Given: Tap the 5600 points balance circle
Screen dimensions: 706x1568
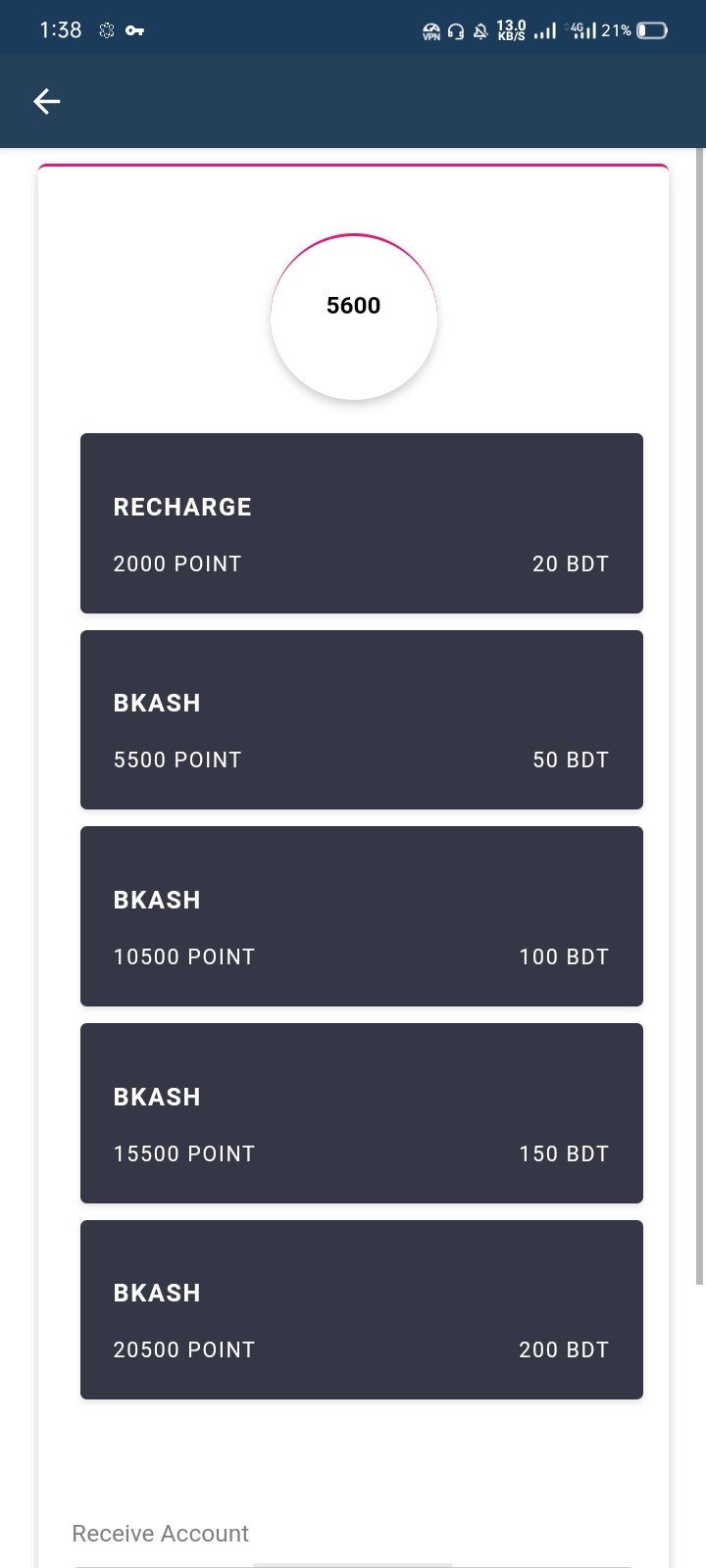Looking at the screenshot, I should pyautogui.click(x=354, y=317).
